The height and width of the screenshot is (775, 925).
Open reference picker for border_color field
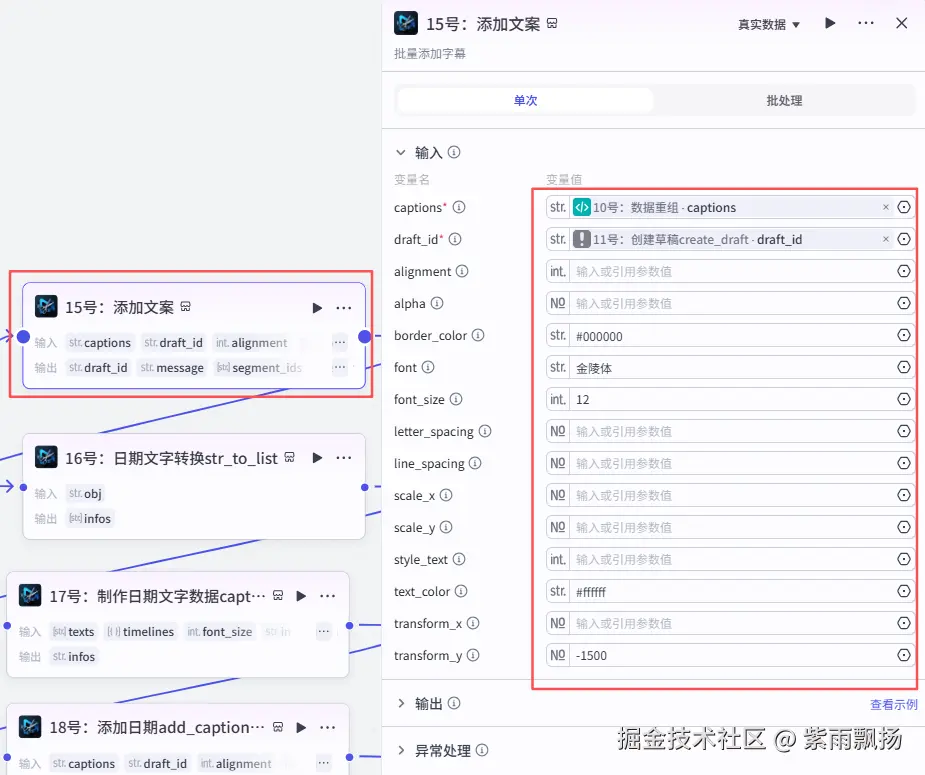(x=904, y=335)
